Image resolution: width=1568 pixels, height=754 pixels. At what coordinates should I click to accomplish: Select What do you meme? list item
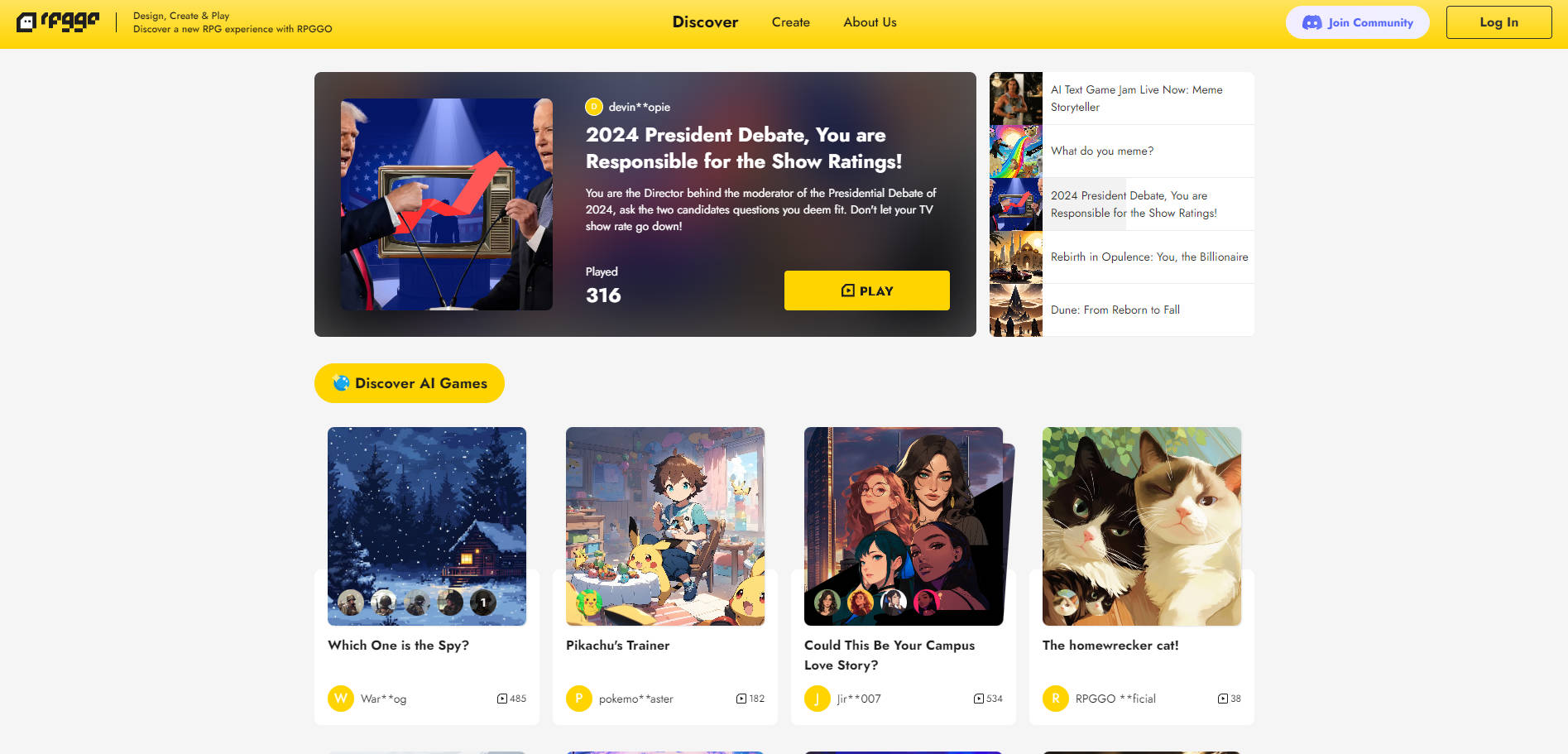coord(1122,151)
